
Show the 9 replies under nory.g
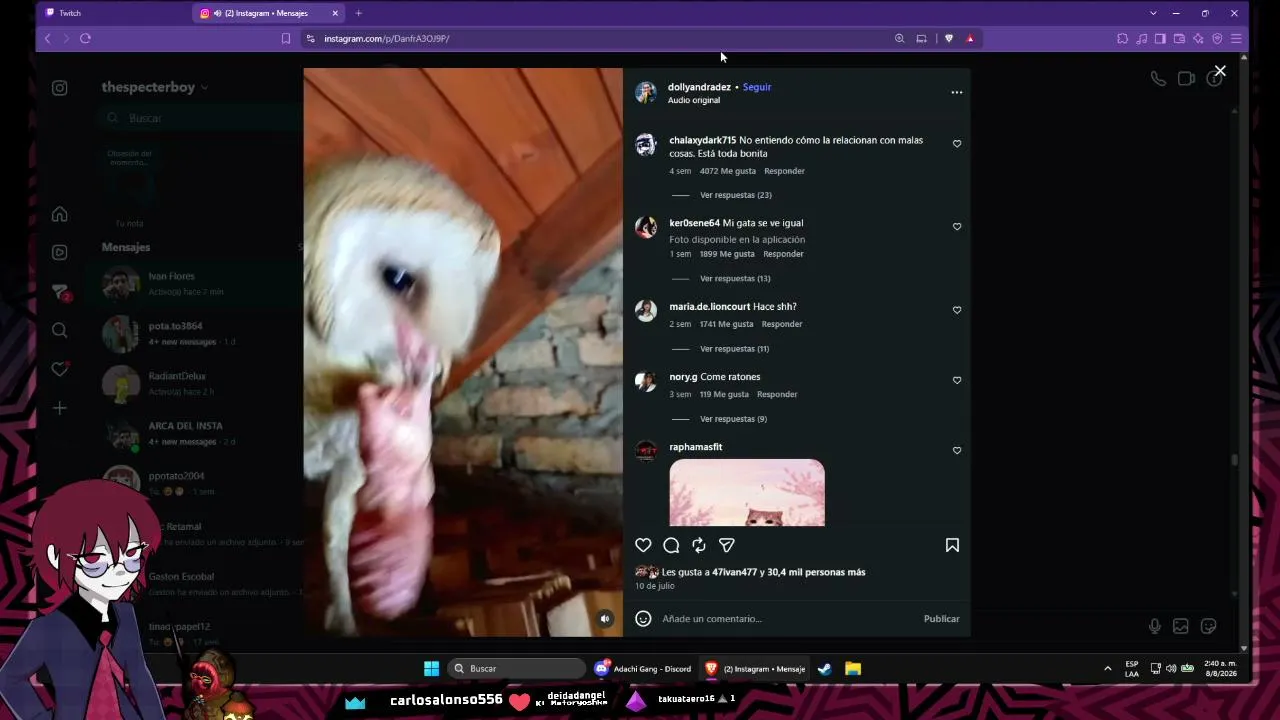734,419
